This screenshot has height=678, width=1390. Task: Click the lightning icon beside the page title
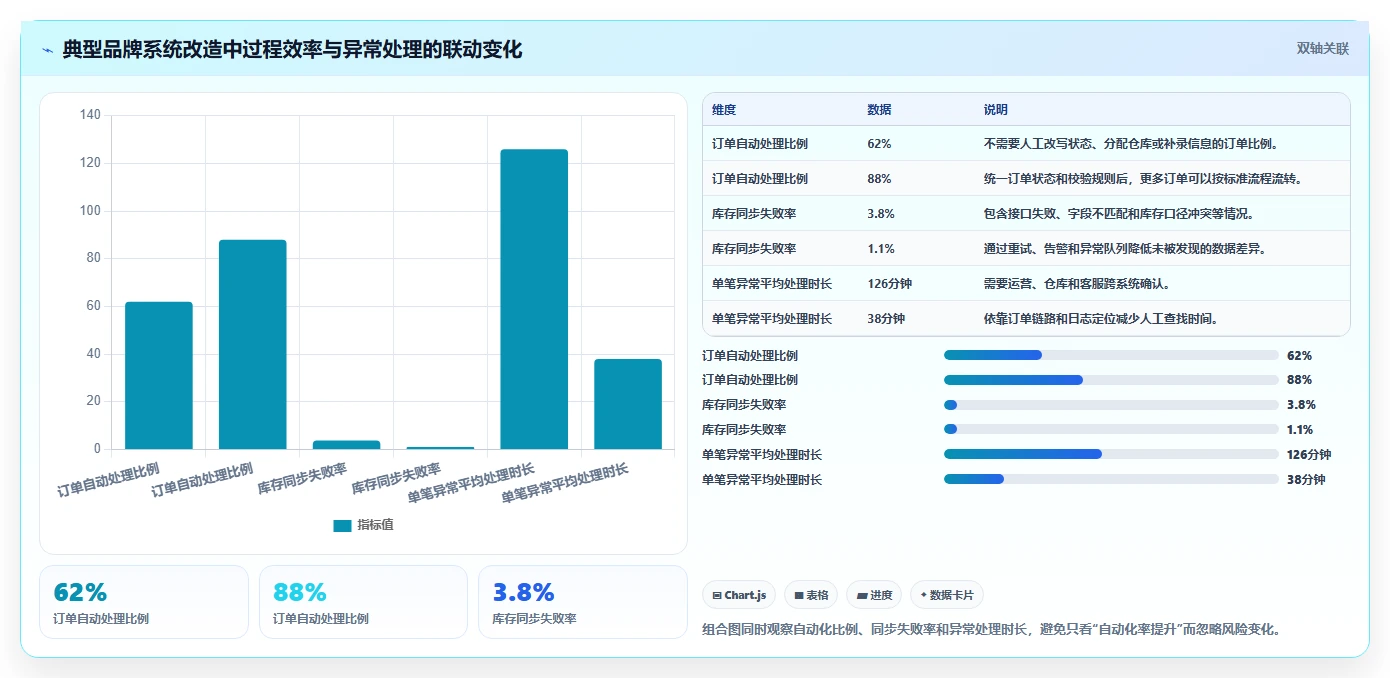(48, 50)
